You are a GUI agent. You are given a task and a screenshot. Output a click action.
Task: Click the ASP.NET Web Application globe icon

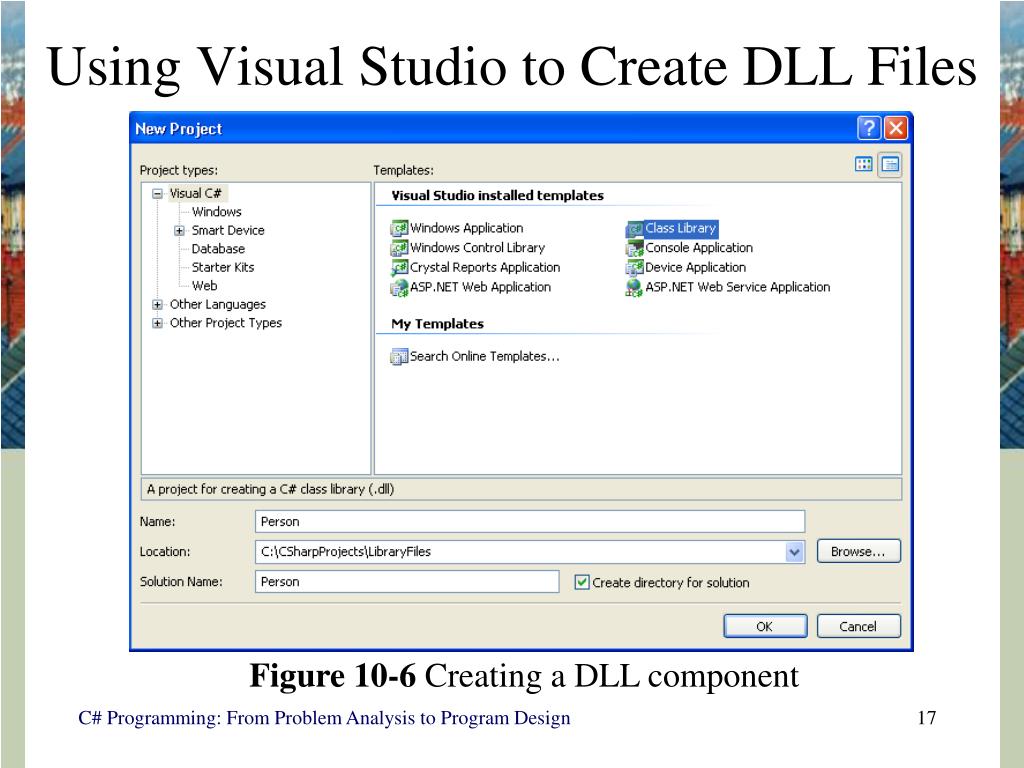pos(399,287)
